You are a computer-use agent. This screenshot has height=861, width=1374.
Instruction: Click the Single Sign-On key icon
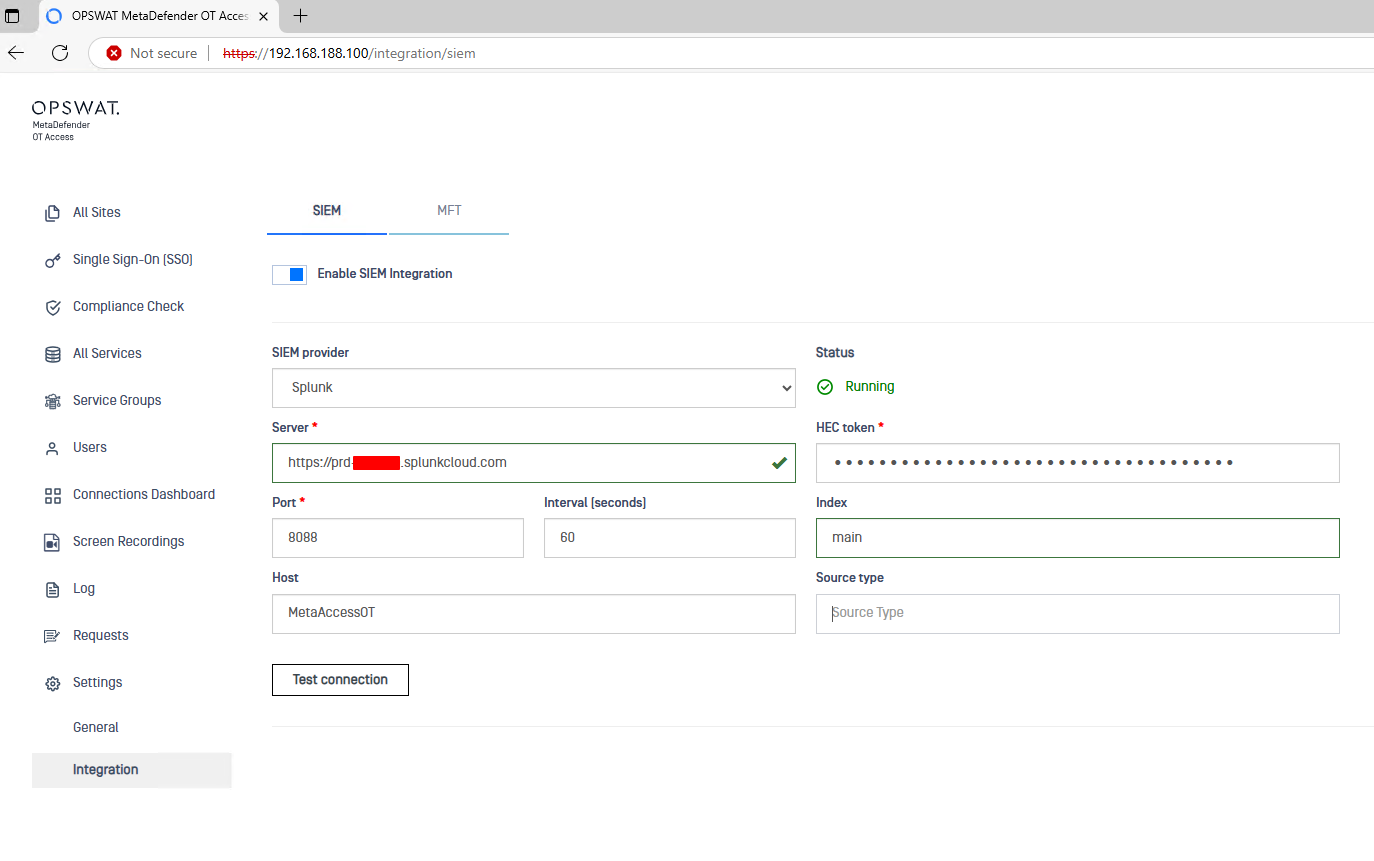[x=53, y=260]
